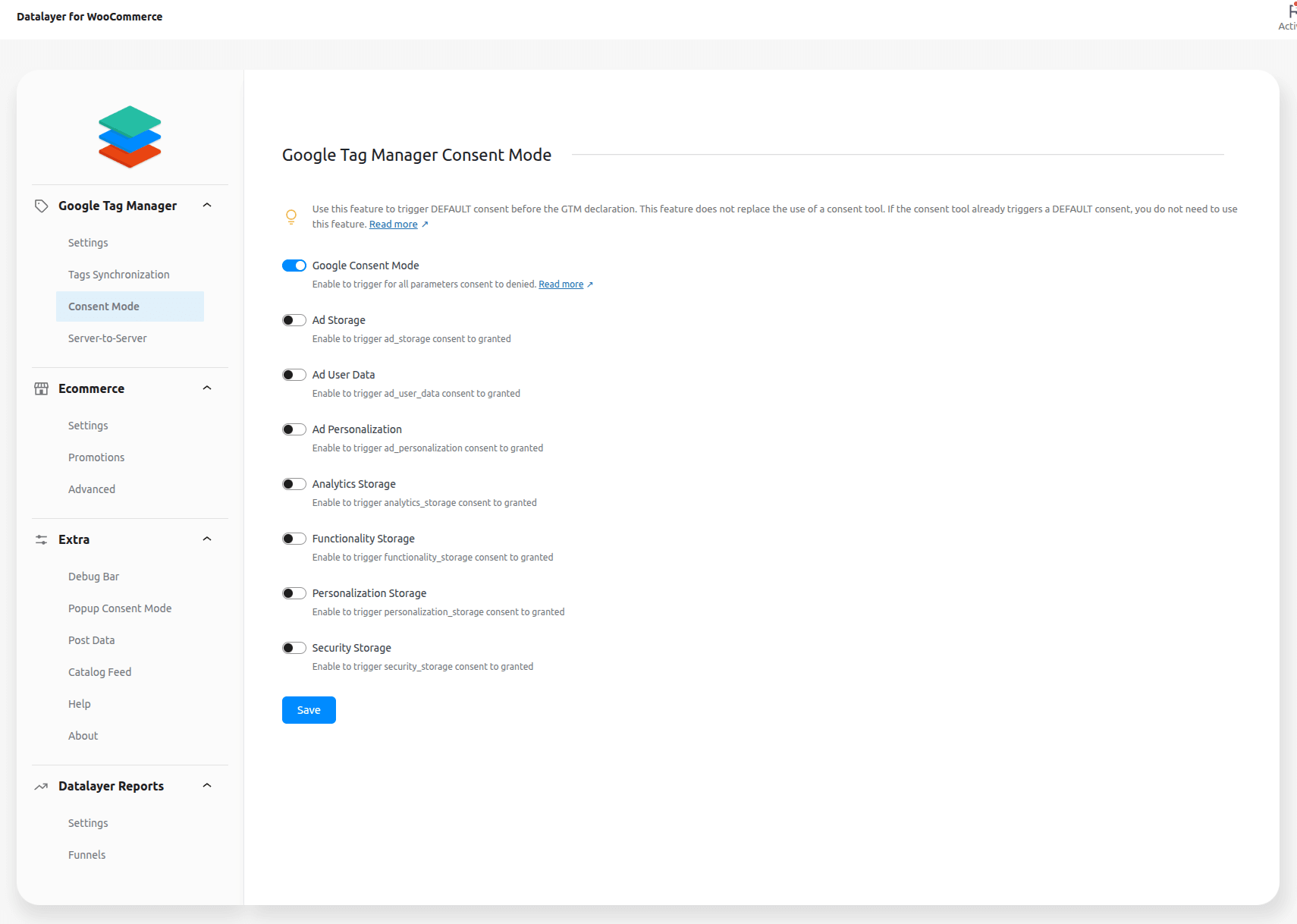Click the Save button
Viewport: 1297px width, 924px height.
pyautogui.click(x=309, y=710)
